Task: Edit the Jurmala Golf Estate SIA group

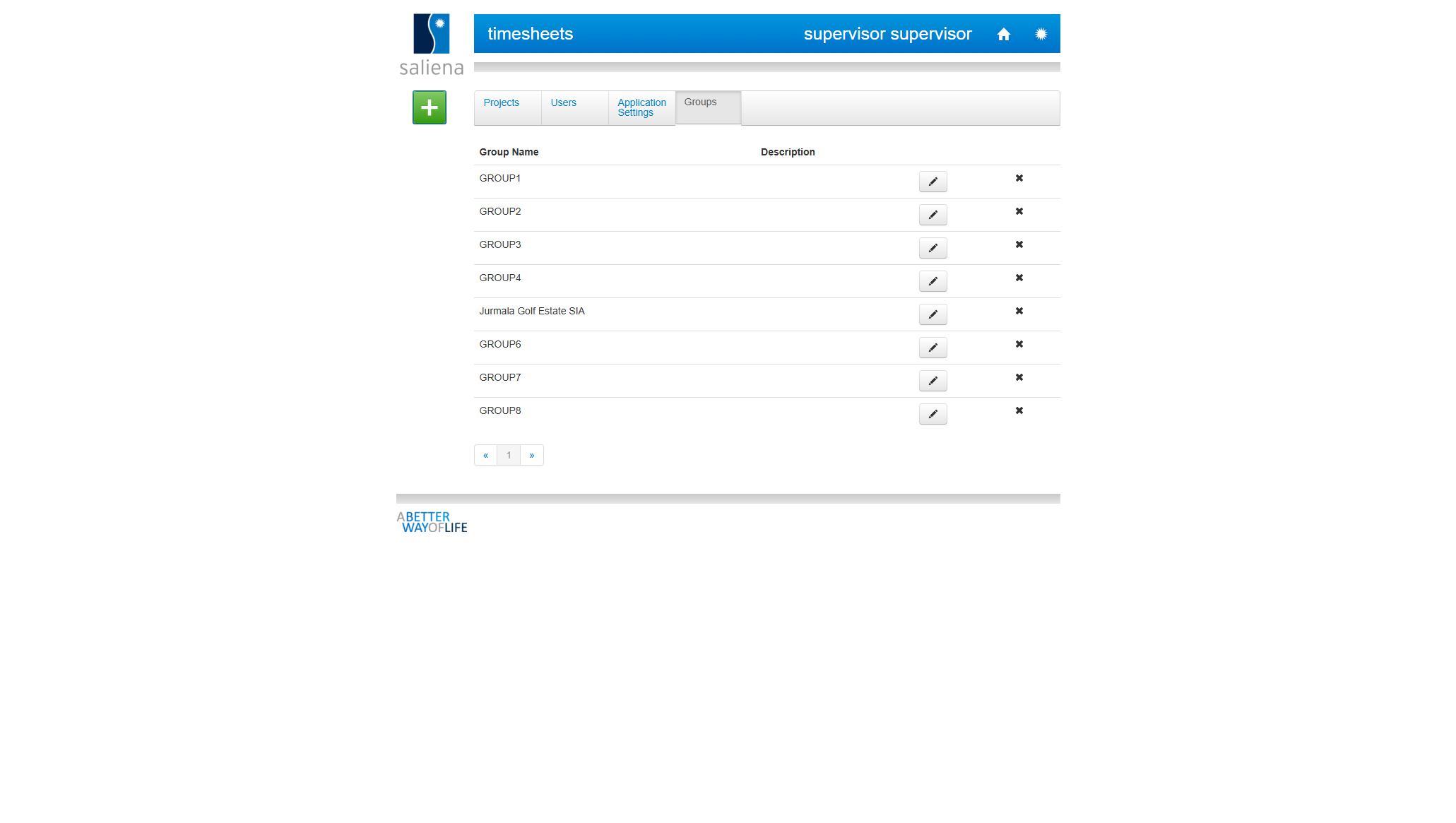Action: click(x=933, y=314)
